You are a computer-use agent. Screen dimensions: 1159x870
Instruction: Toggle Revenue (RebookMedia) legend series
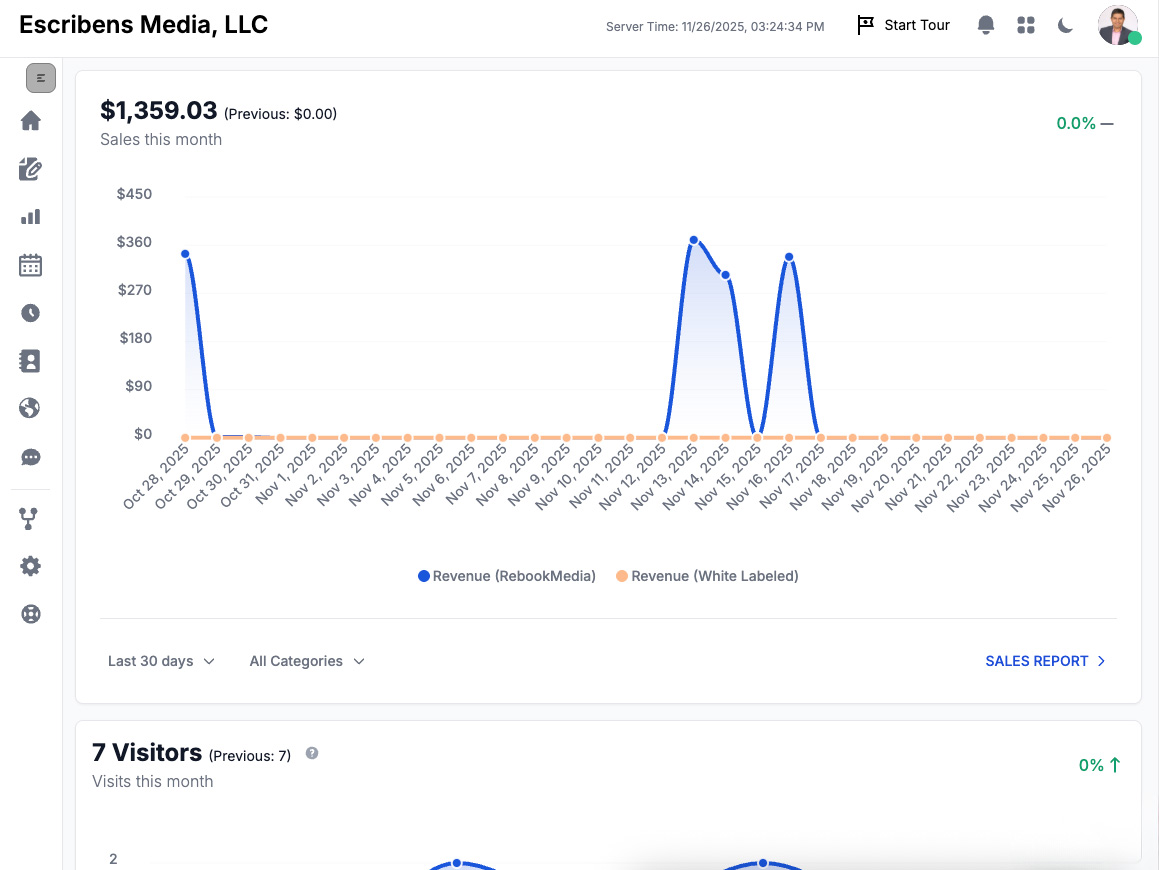507,576
